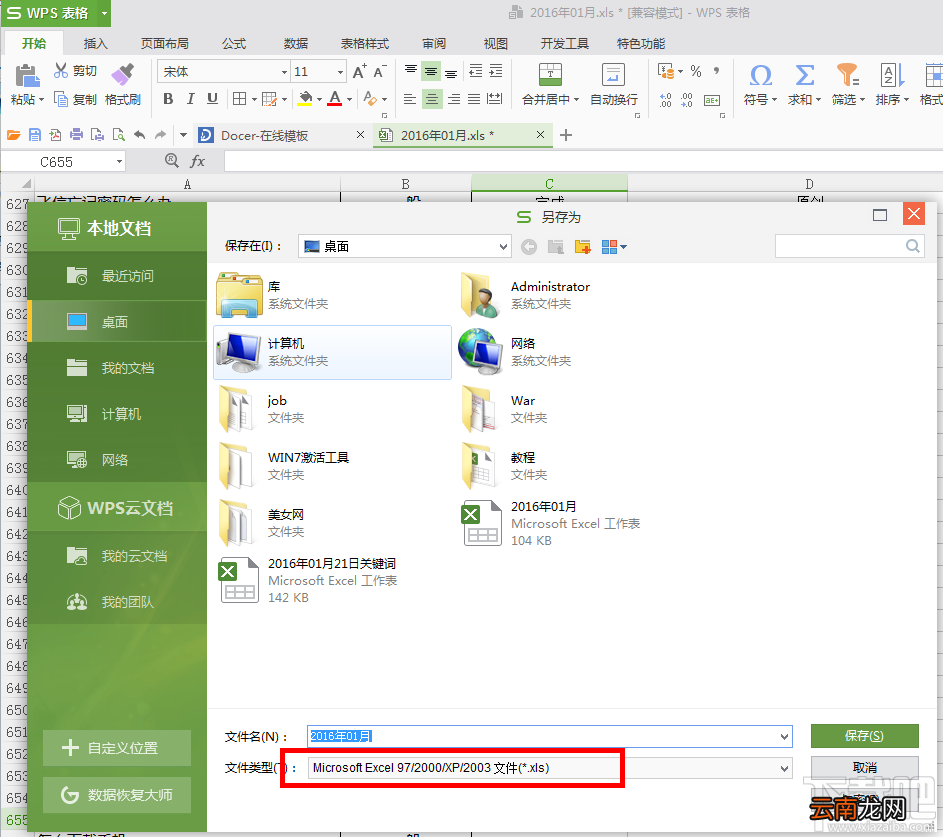Open the cell name box dropdown

pos(119,161)
